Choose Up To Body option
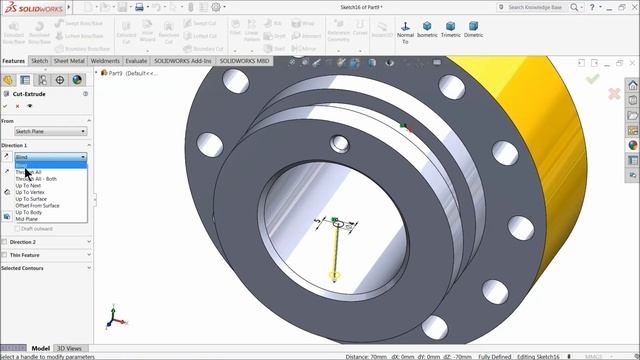 (x=29, y=213)
